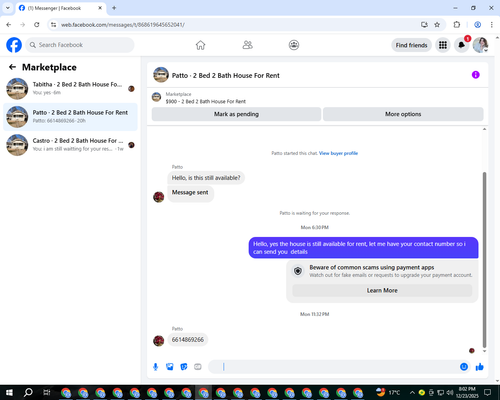Viewport: 500px width, 400px height.
Task: Click the Find friends button
Action: point(411,45)
